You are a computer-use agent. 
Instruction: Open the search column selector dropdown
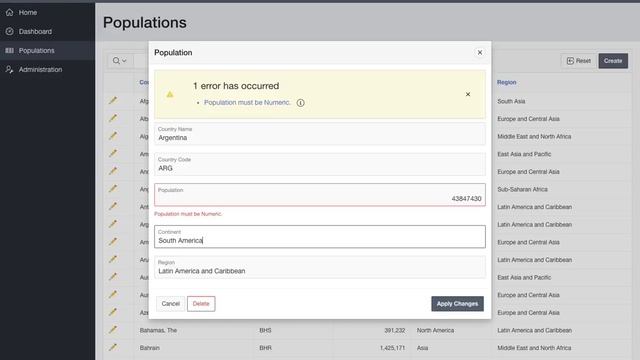[120, 61]
